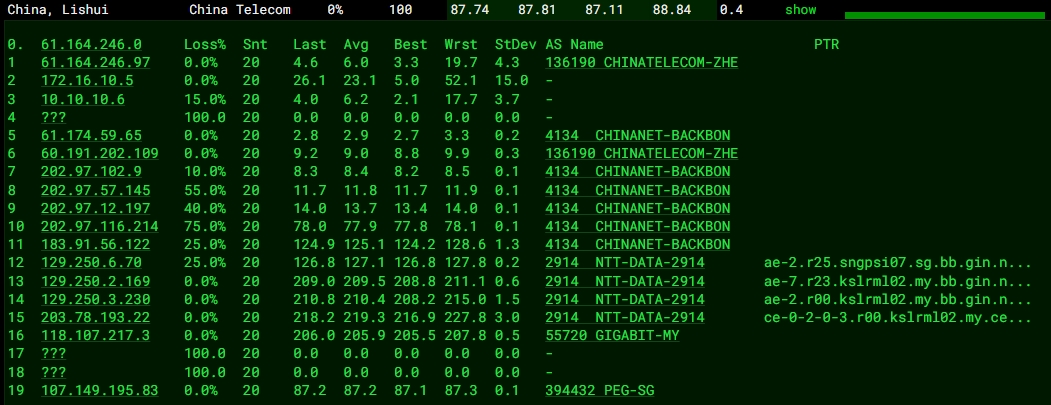Screen dimensions: 1051x405
Task: Open AS link 394432 PEG-SG
Action: pyautogui.click(x=600, y=390)
